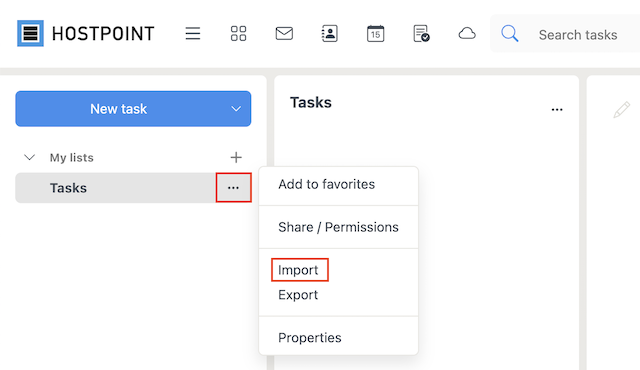The image size is (640, 370).
Task: Expand the New task dropdown arrow
Action: click(x=236, y=109)
